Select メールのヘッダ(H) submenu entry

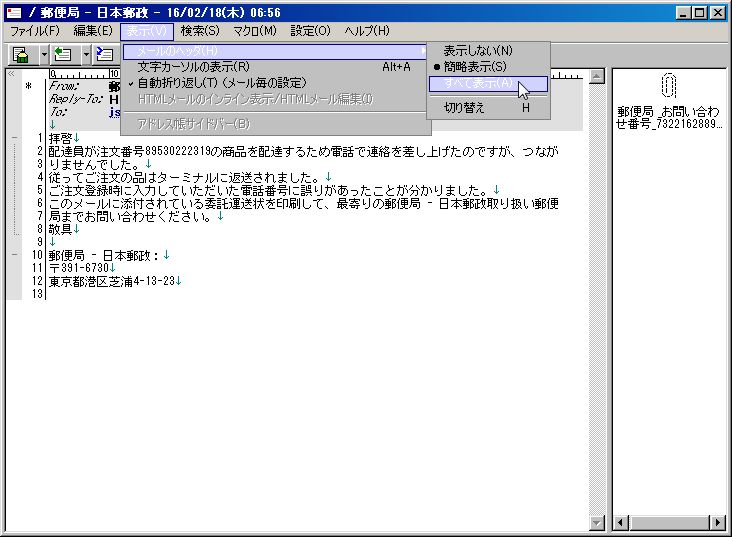275,51
